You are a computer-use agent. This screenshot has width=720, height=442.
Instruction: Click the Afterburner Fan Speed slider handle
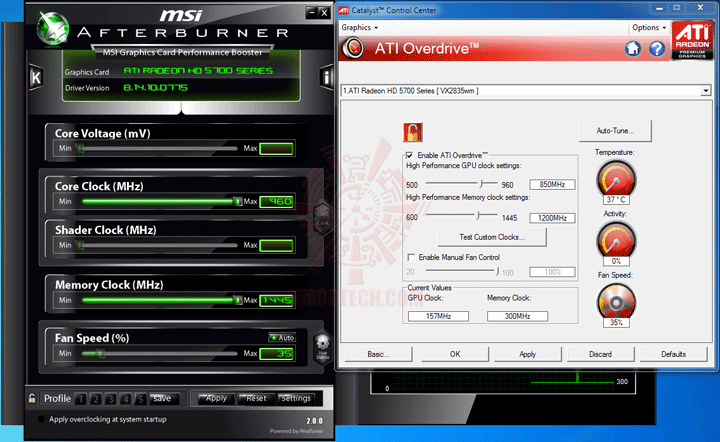(x=100, y=353)
